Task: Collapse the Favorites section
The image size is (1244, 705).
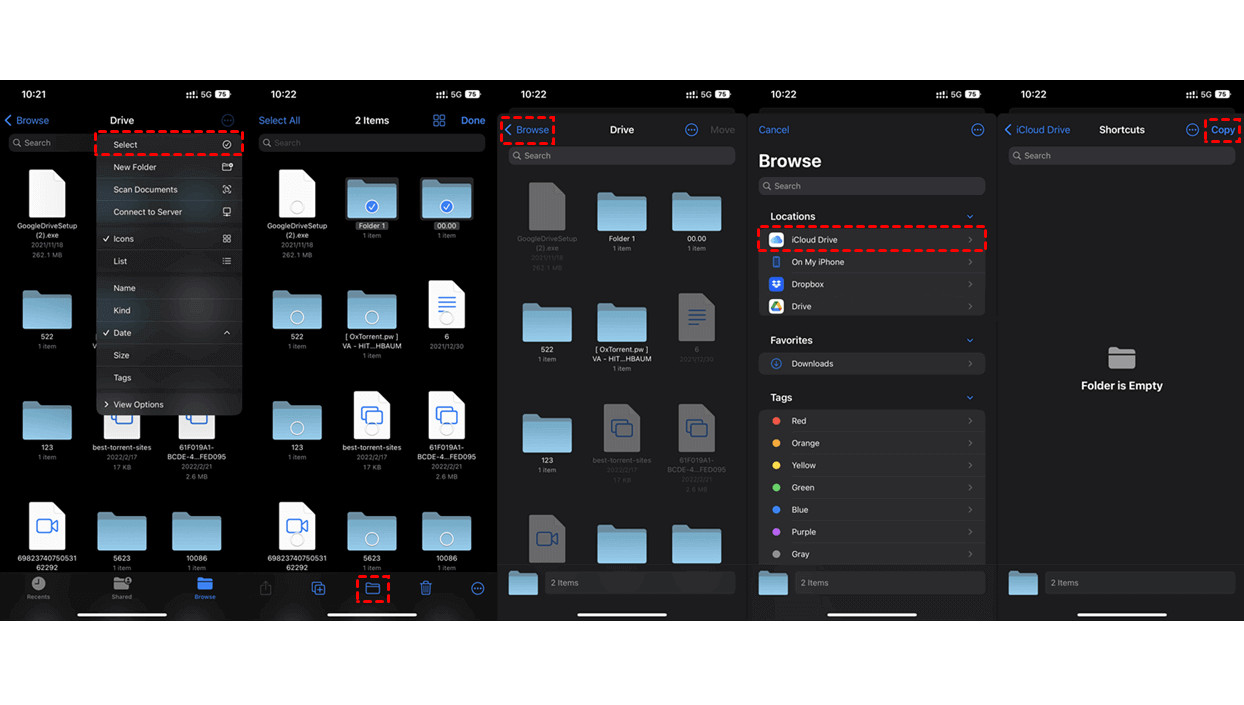Action: [x=970, y=341]
